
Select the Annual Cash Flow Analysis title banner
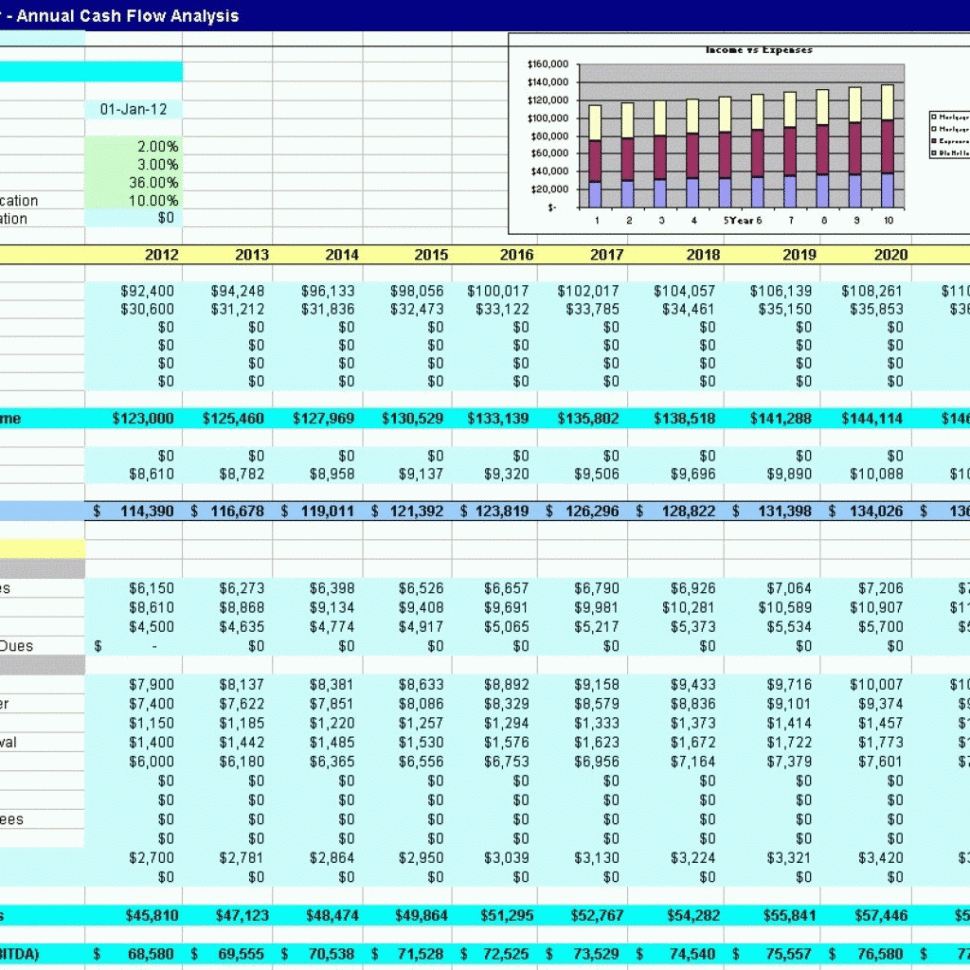[x=120, y=15]
